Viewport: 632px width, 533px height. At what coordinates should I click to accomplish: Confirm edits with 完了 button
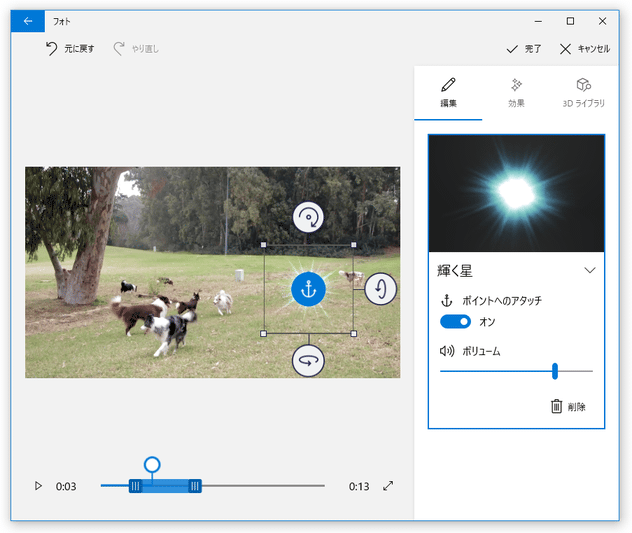pyautogui.click(x=524, y=48)
